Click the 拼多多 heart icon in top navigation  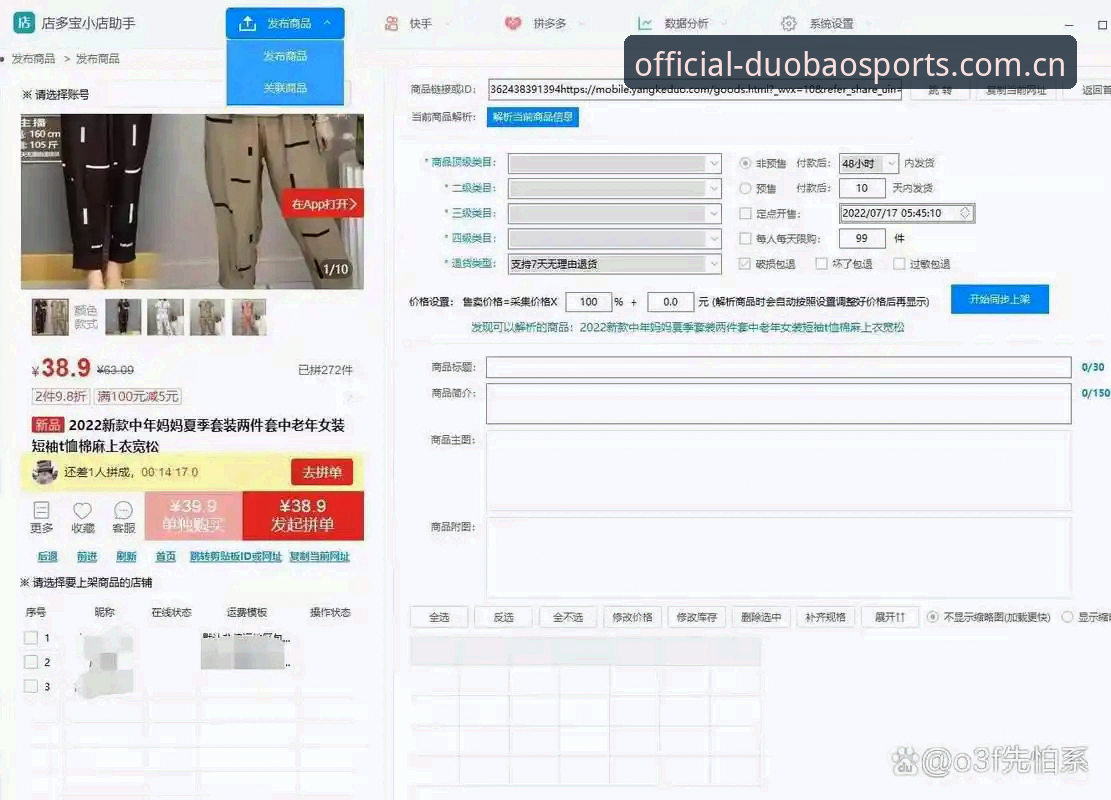(513, 23)
